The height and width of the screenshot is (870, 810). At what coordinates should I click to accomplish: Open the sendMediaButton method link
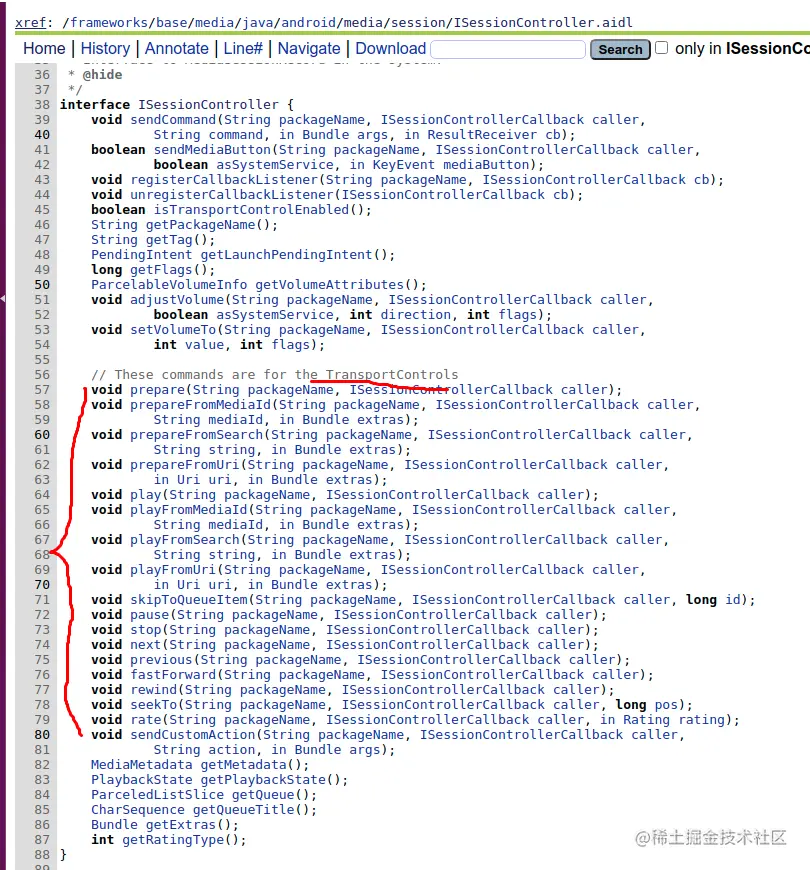coord(212,149)
